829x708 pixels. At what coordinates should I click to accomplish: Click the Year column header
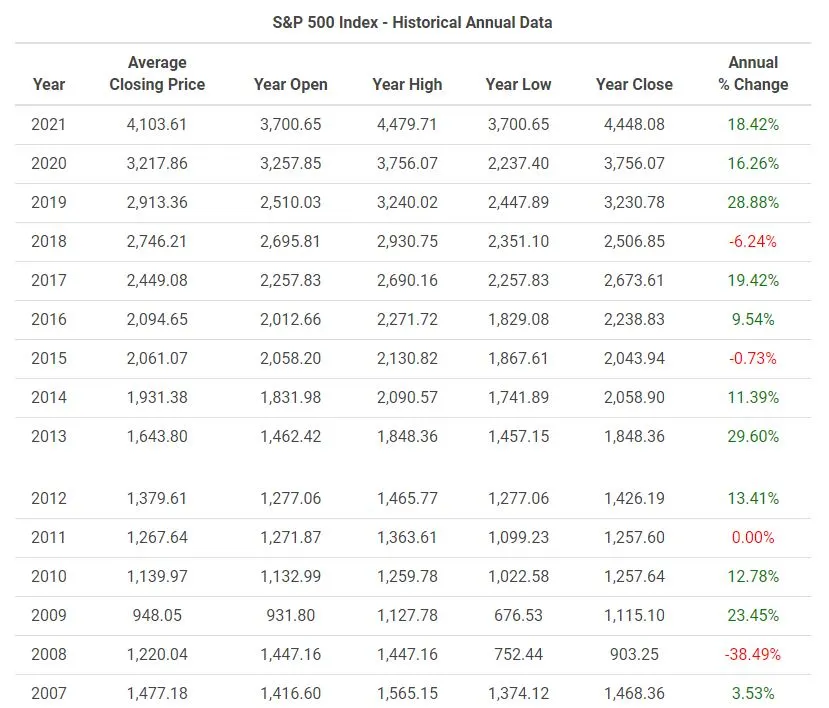click(x=49, y=84)
